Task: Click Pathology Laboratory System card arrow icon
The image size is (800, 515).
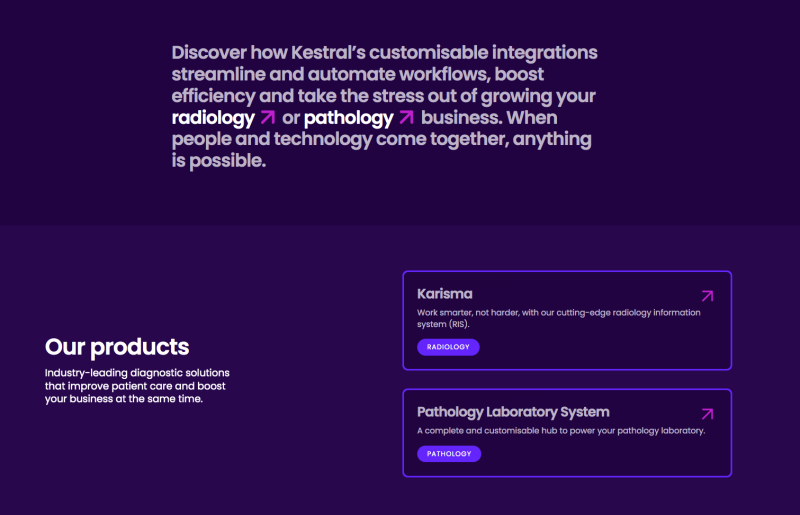Action: (x=708, y=414)
